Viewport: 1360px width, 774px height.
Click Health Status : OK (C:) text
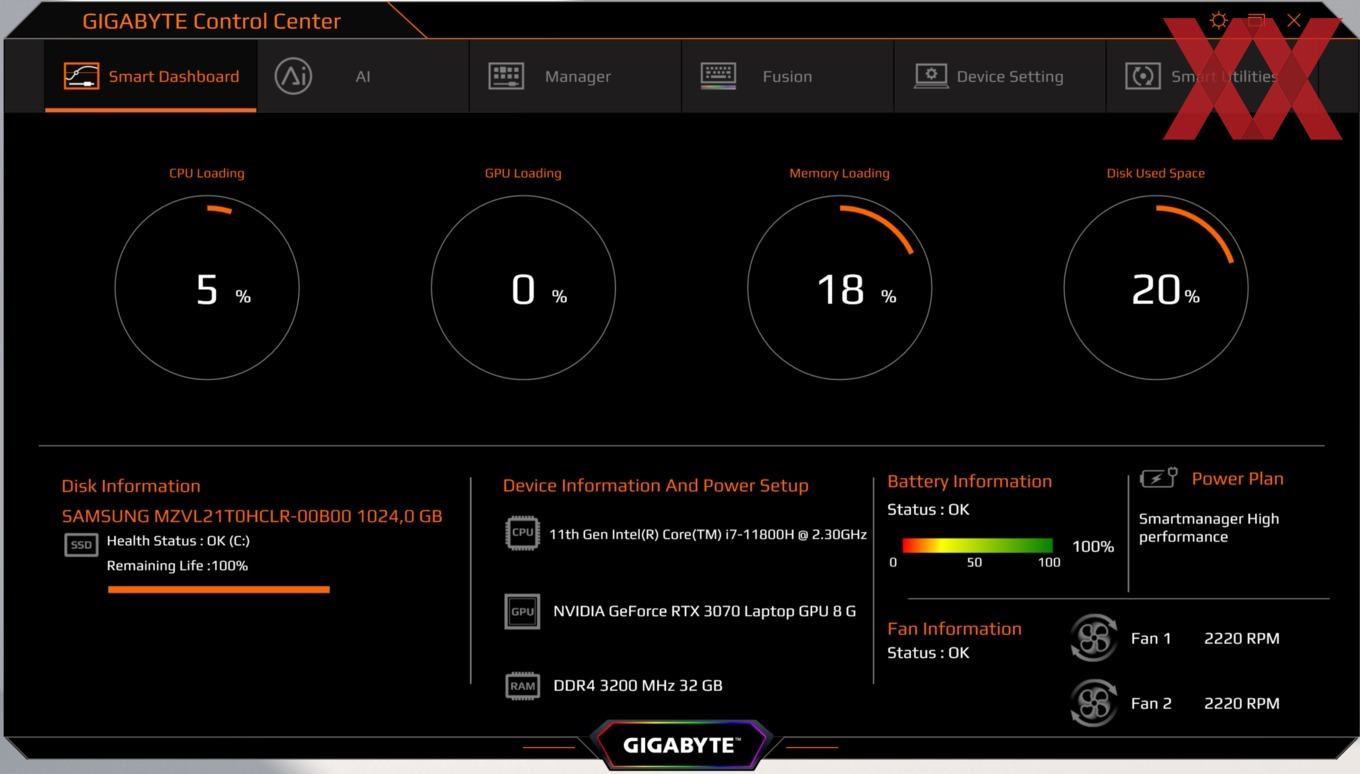pyautogui.click(x=178, y=541)
